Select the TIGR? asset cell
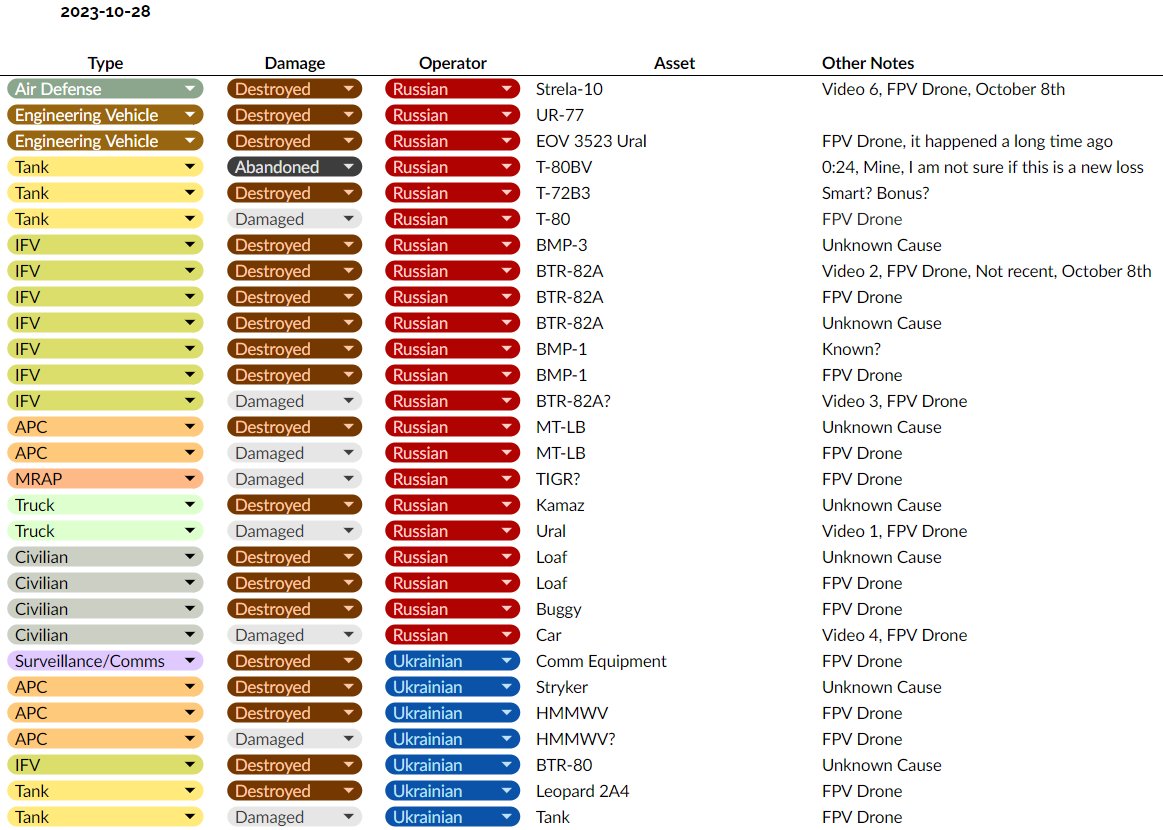Screen dimensions: 1163x830 click(x=558, y=479)
